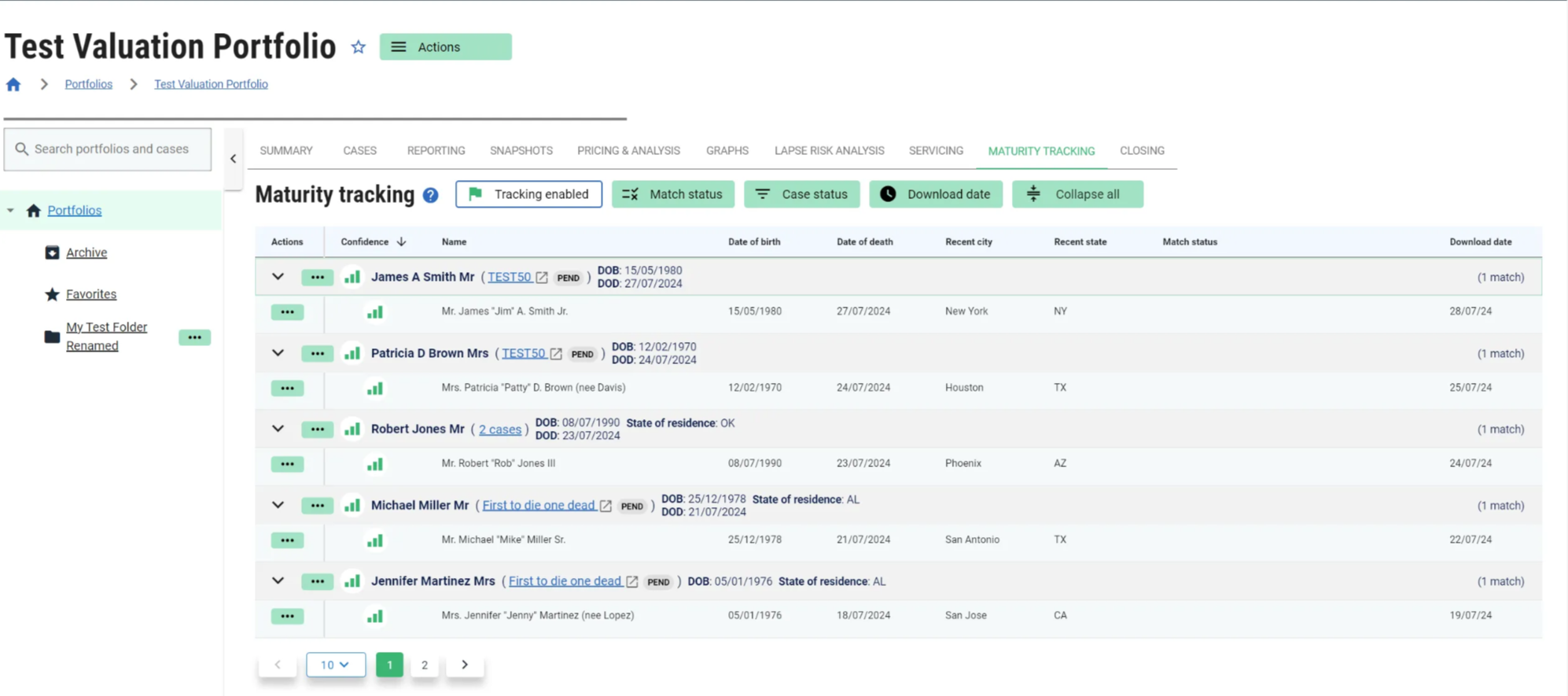Open the 2 cases link for Robert Jones
The height and width of the screenshot is (696, 1568).
click(x=499, y=429)
